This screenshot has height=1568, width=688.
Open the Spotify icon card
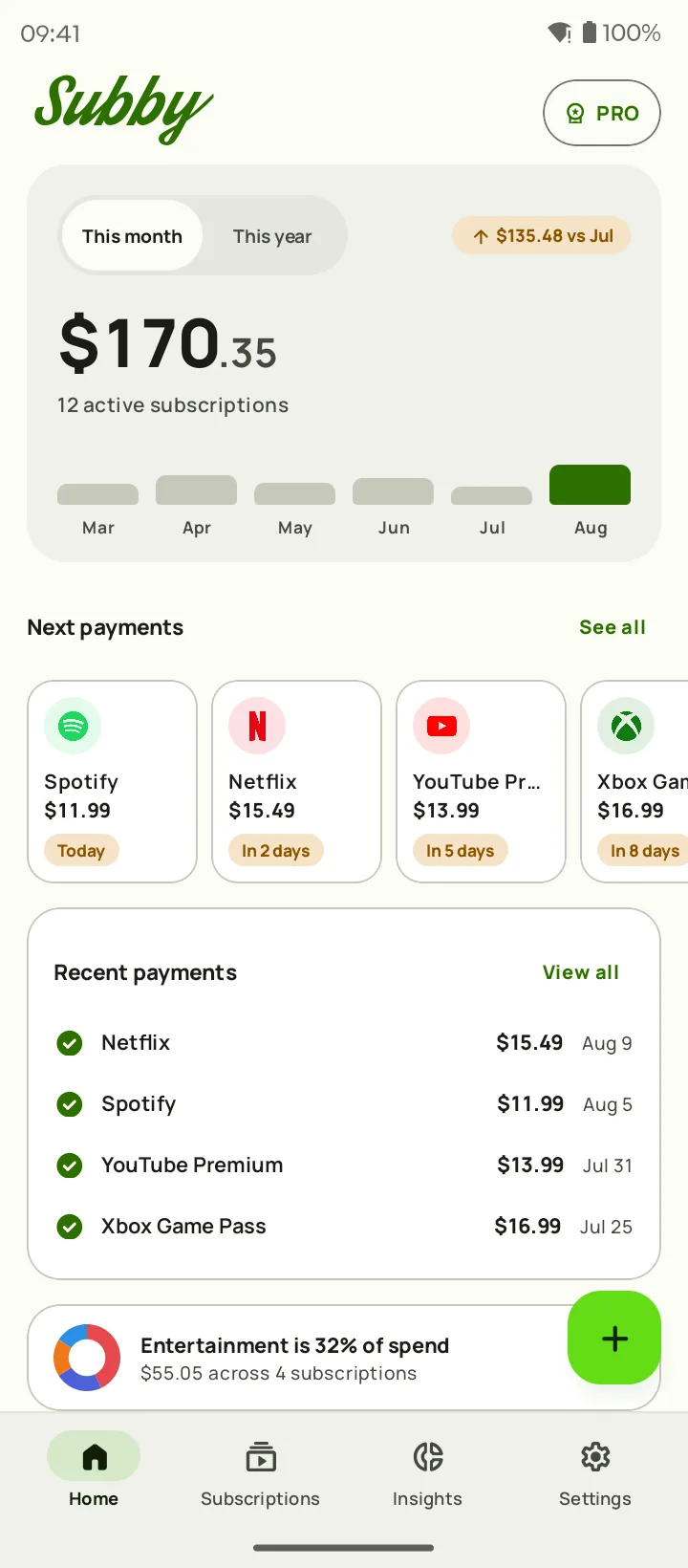(73, 726)
